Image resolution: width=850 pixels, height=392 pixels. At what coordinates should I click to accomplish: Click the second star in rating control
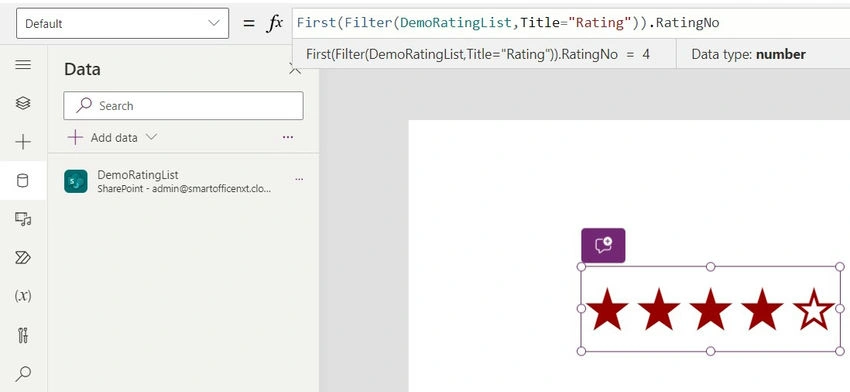click(659, 309)
